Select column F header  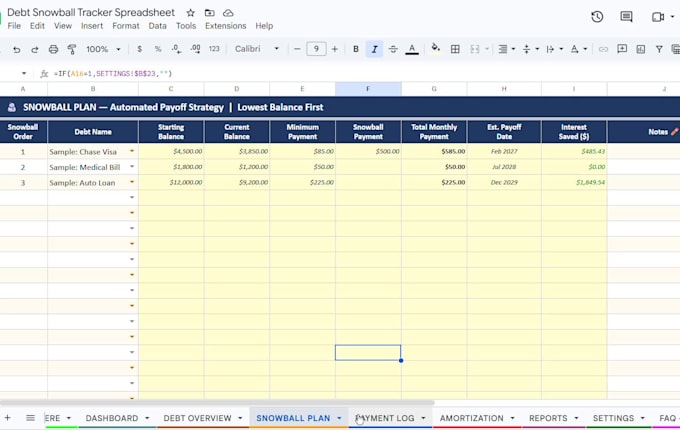368,89
